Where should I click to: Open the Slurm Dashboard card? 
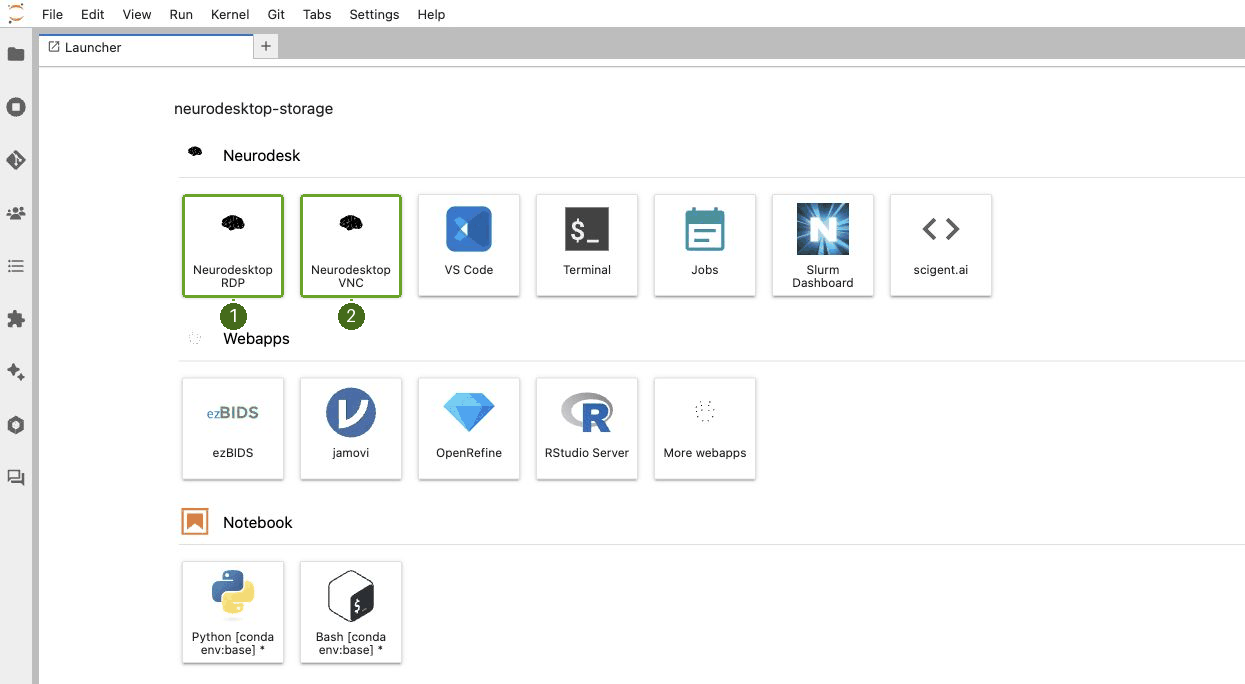coord(823,245)
